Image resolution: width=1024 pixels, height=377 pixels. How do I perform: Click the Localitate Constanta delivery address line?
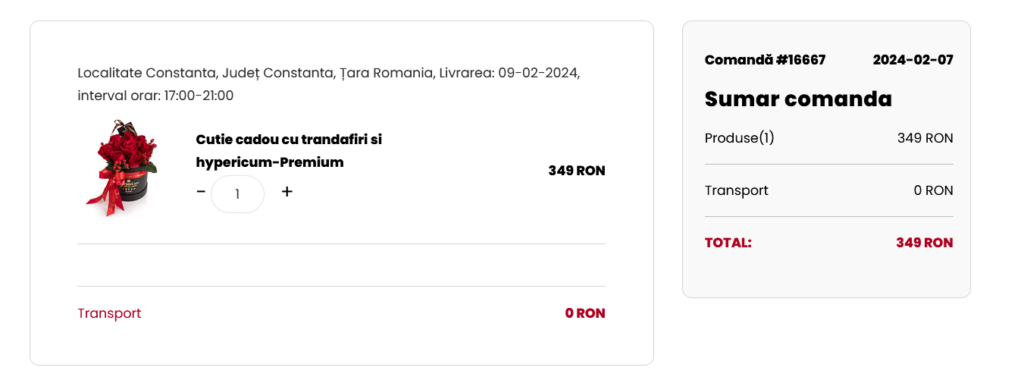[x=328, y=73]
